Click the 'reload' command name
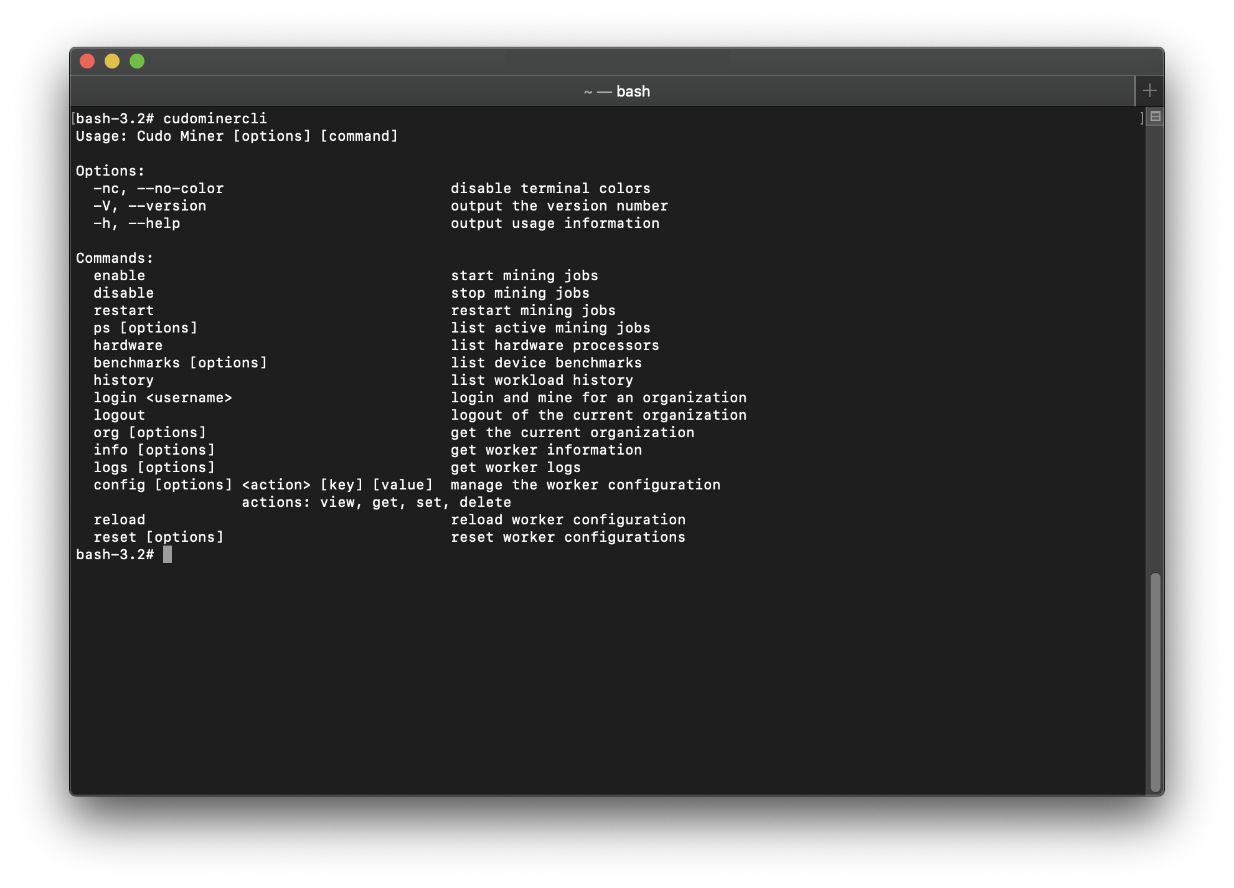Screen dimensions: 1234x888 119,520
